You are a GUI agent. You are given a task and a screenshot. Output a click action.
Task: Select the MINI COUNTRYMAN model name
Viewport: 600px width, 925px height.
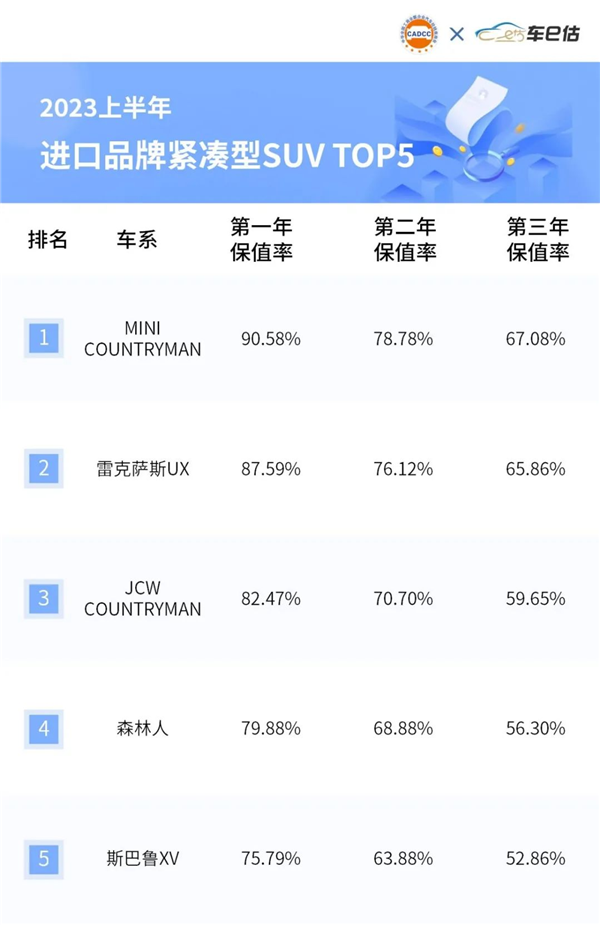pos(142,339)
